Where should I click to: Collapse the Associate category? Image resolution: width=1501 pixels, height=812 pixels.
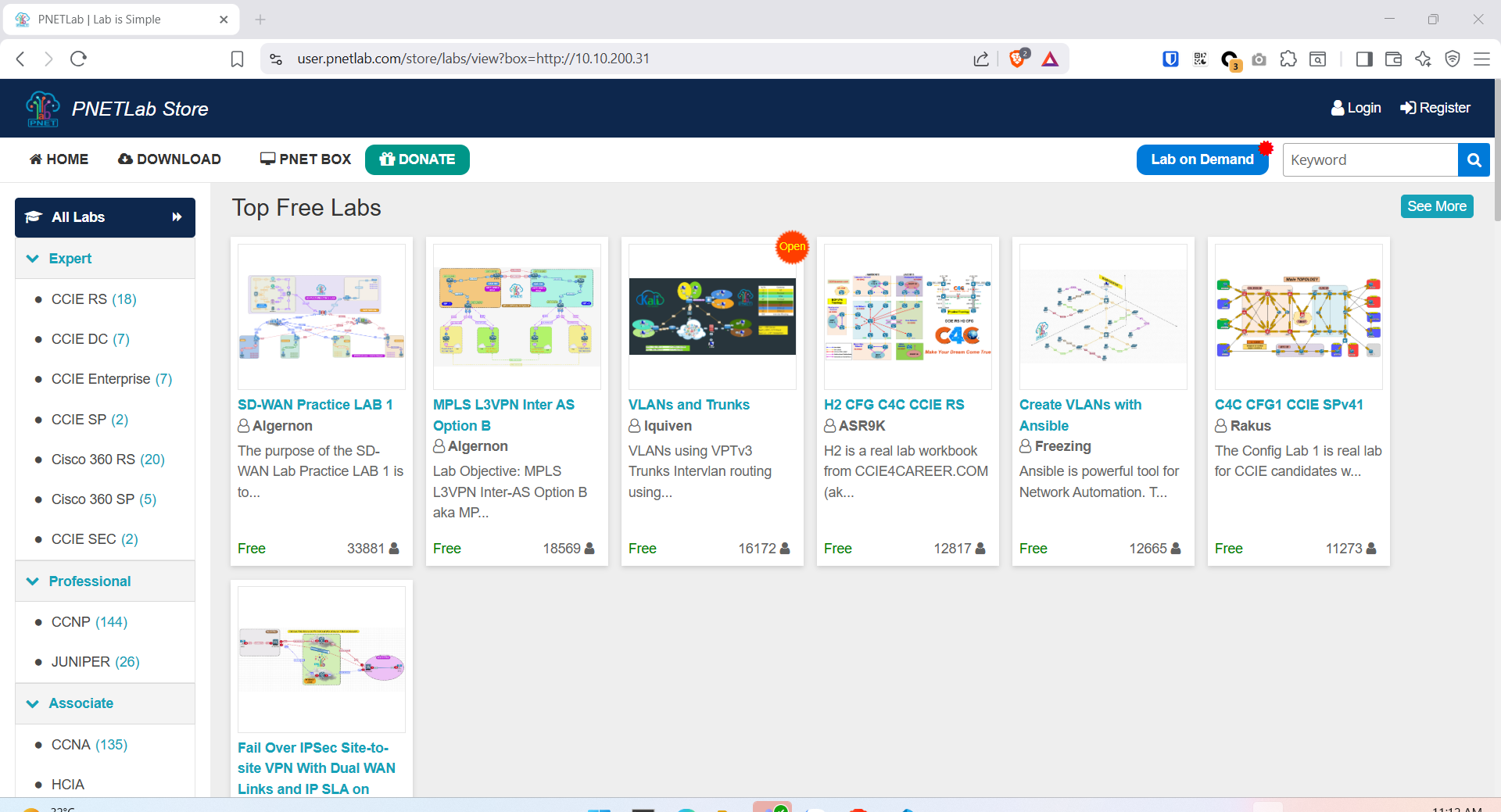105,703
